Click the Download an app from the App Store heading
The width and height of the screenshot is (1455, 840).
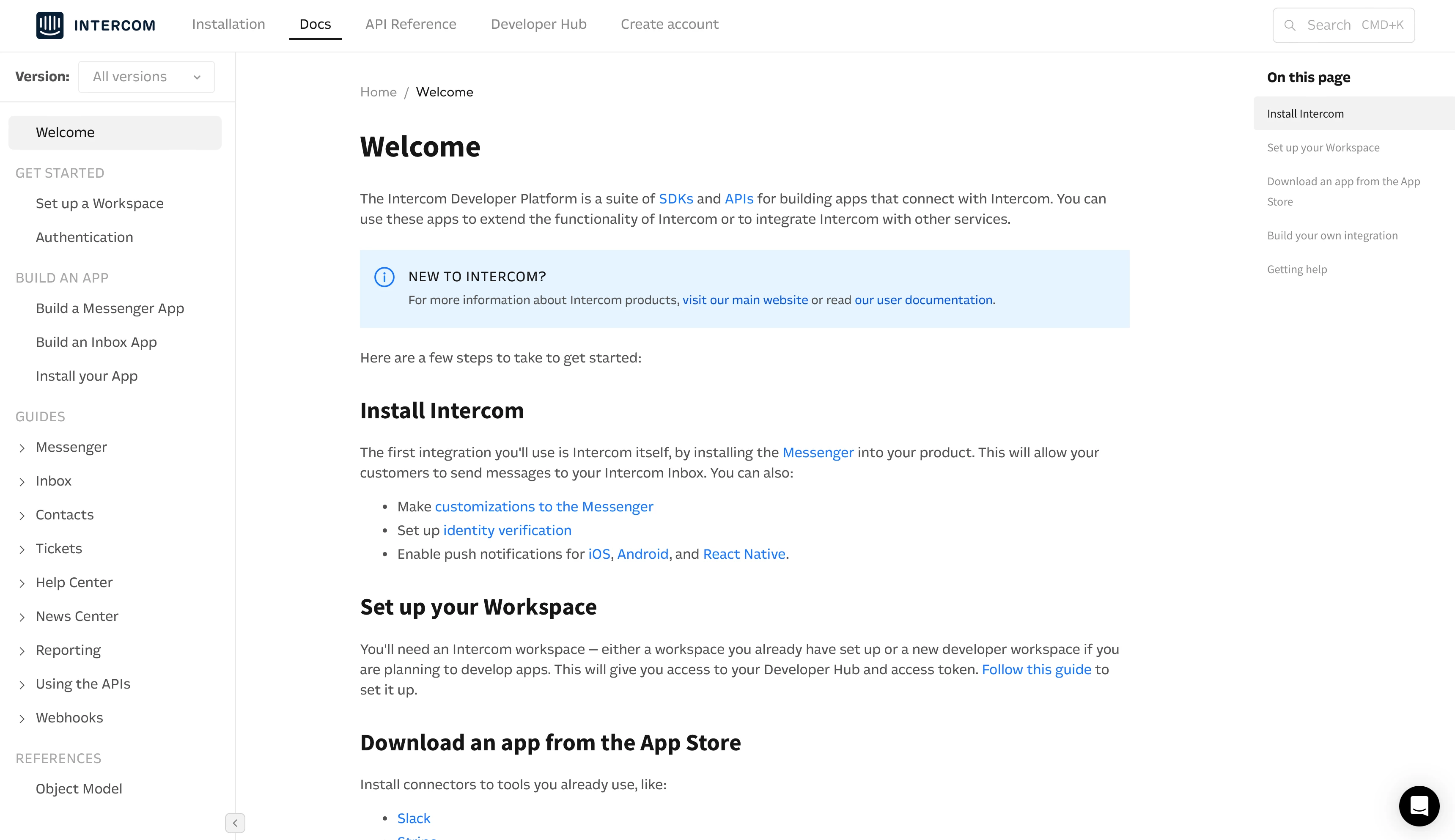(550, 742)
